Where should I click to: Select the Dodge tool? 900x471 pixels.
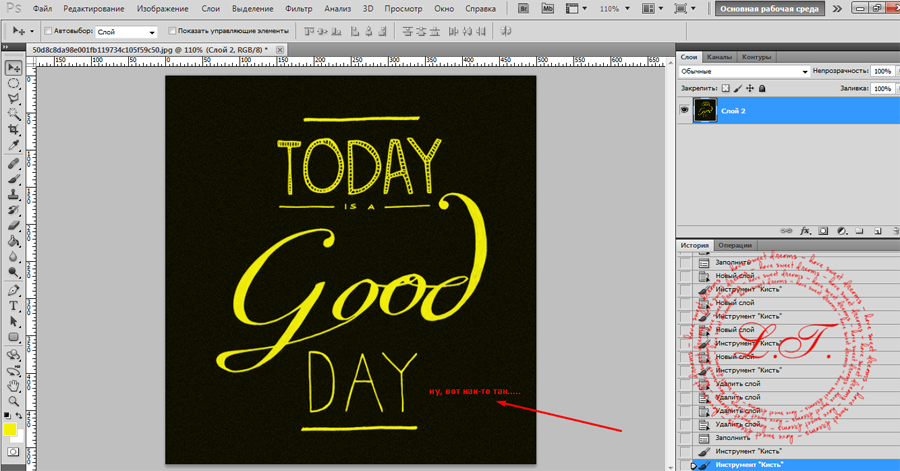[13, 273]
